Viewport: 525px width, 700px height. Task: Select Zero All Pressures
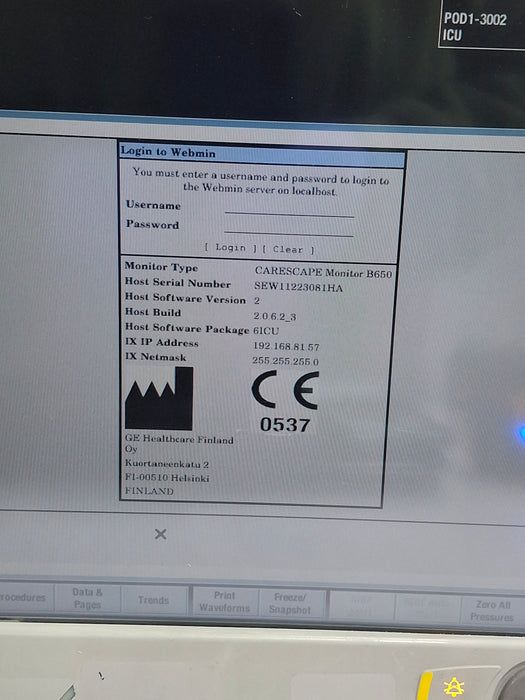coord(492,611)
